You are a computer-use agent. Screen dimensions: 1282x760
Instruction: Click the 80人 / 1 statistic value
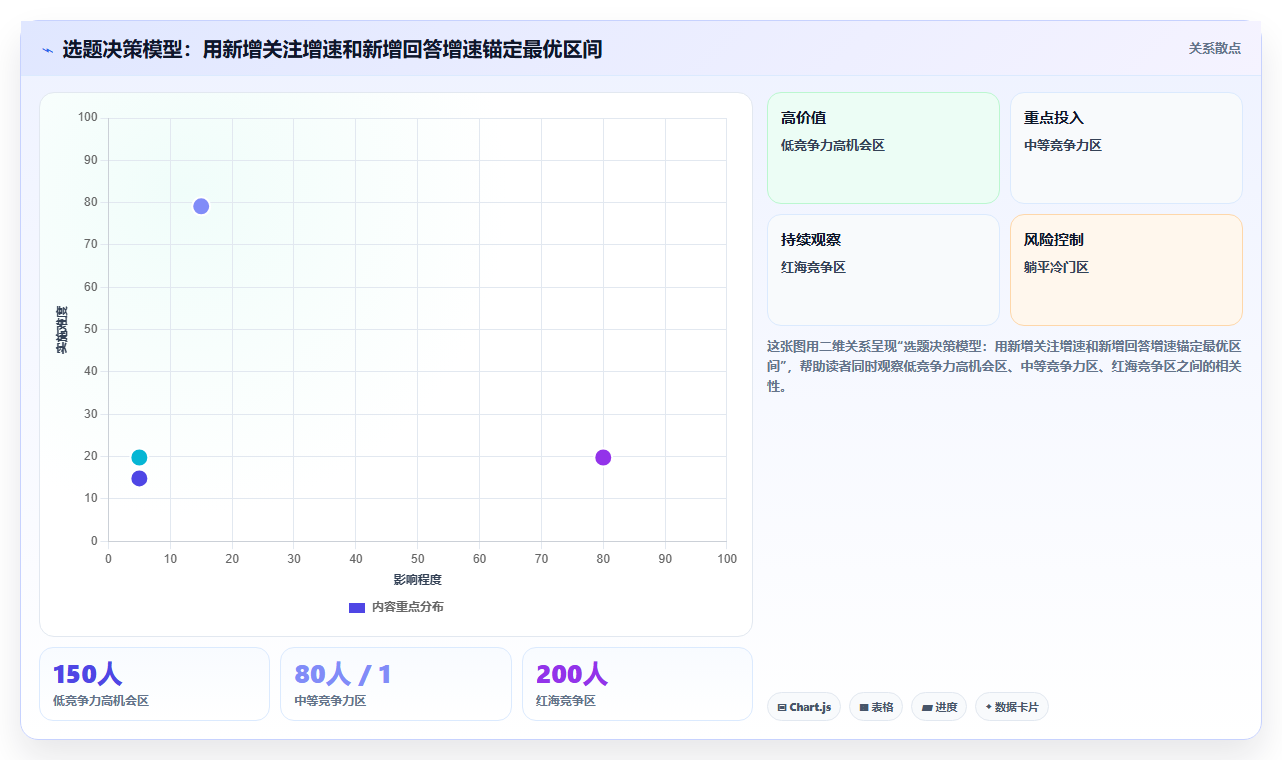point(343,675)
